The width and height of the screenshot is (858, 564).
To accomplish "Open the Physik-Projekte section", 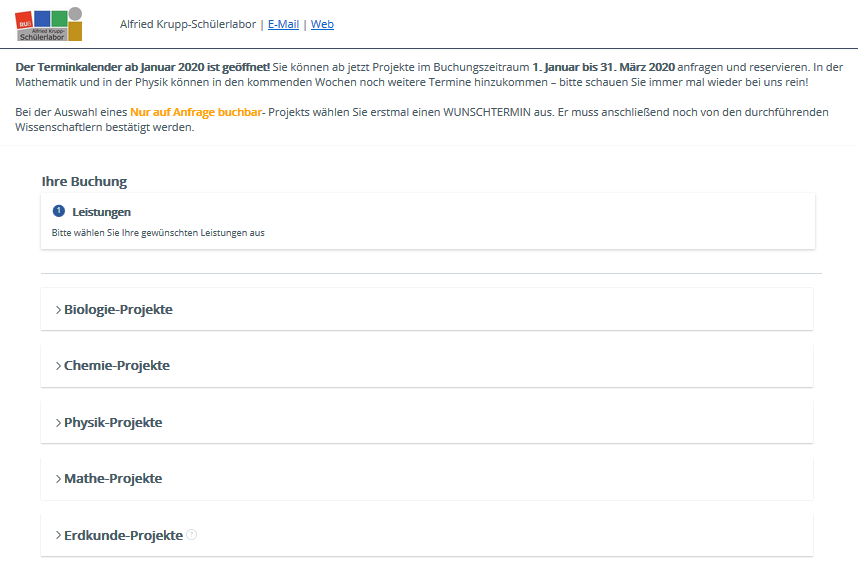I will 113,423.
